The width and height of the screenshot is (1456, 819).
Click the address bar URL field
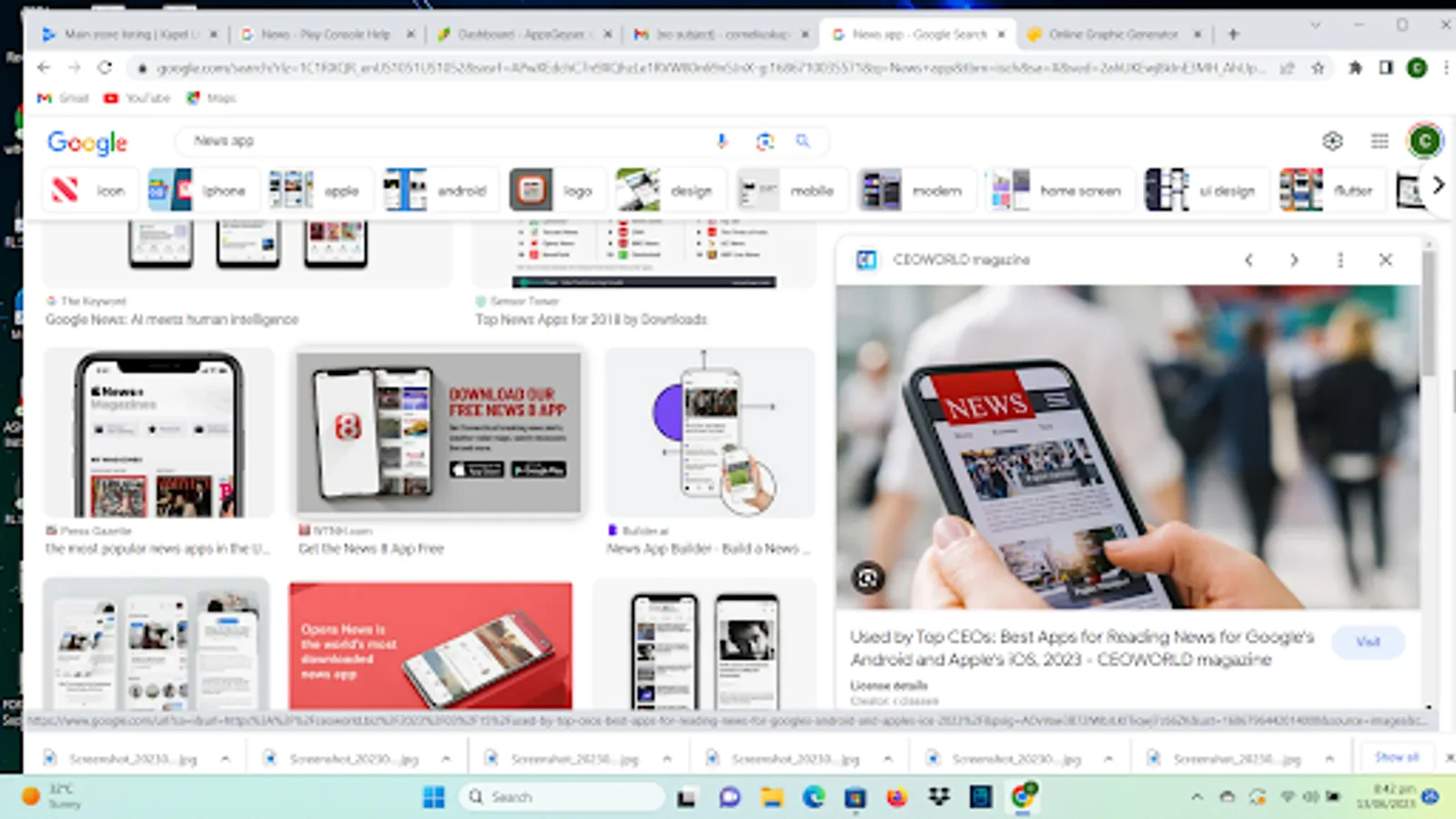click(710, 67)
